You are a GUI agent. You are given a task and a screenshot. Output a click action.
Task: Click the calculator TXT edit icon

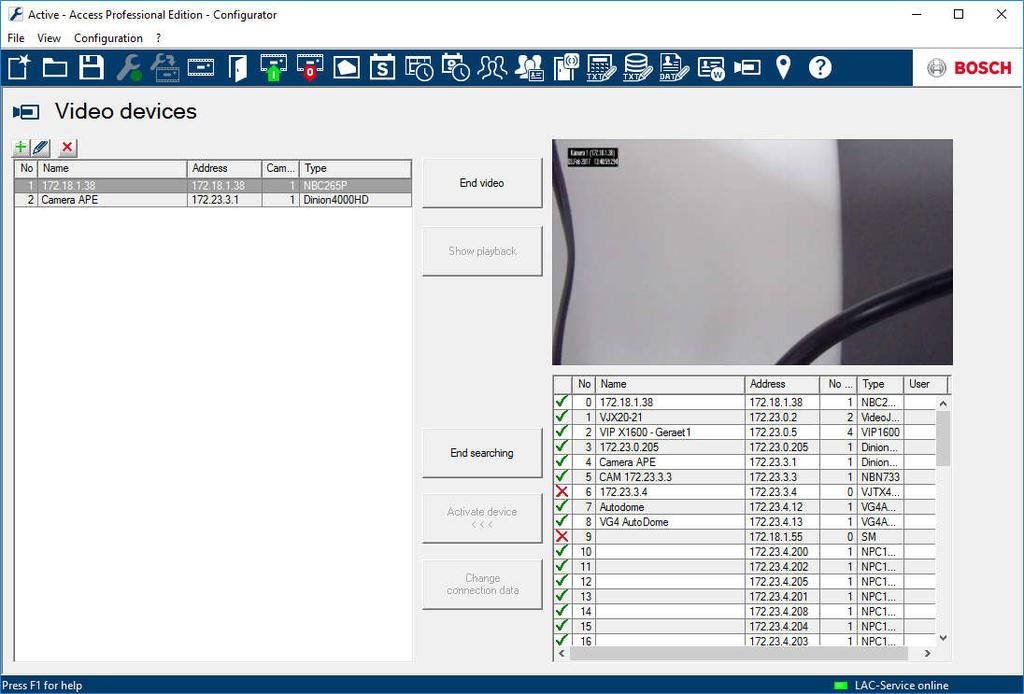click(601, 67)
